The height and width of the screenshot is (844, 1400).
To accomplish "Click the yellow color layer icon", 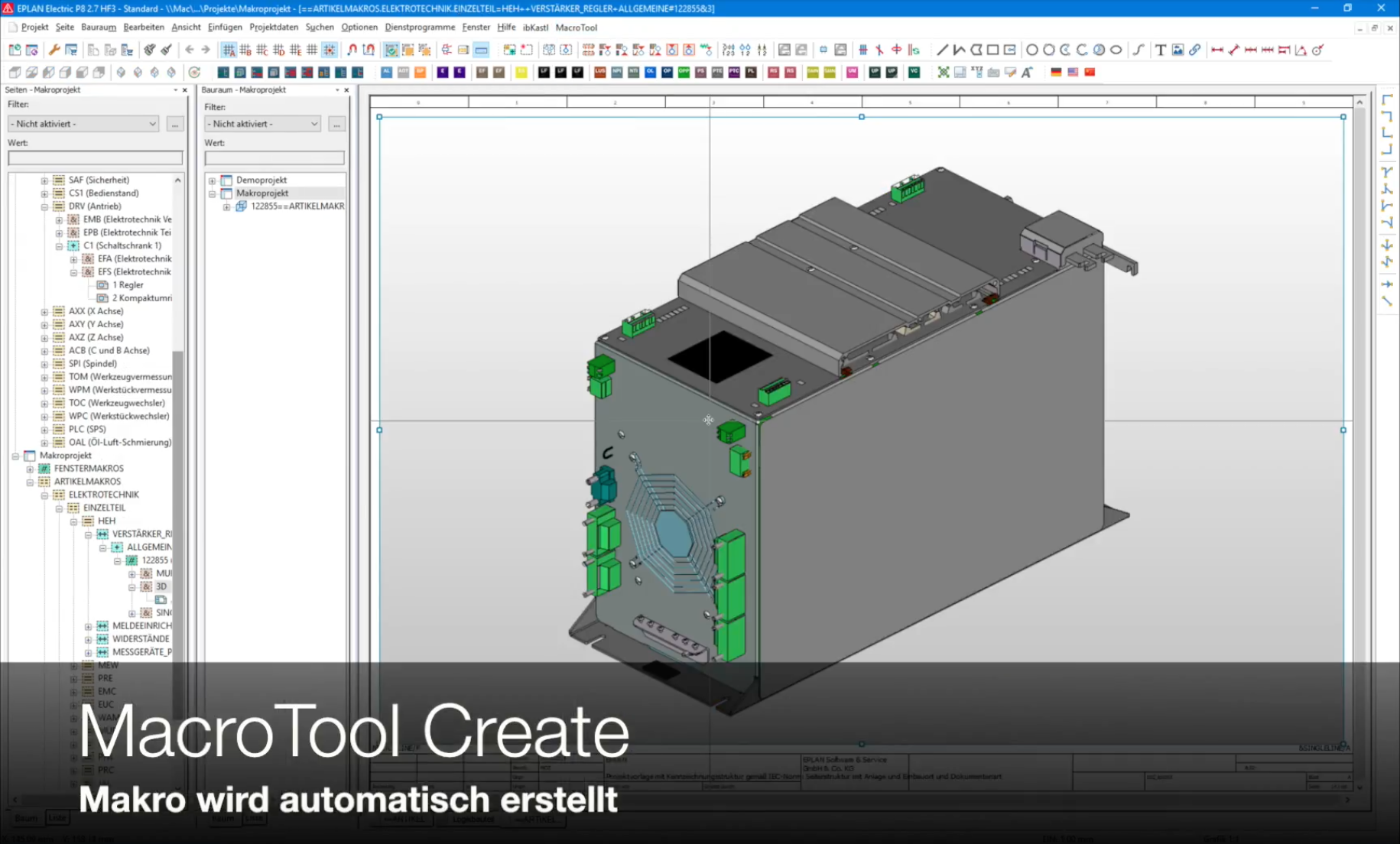I will [x=521, y=72].
